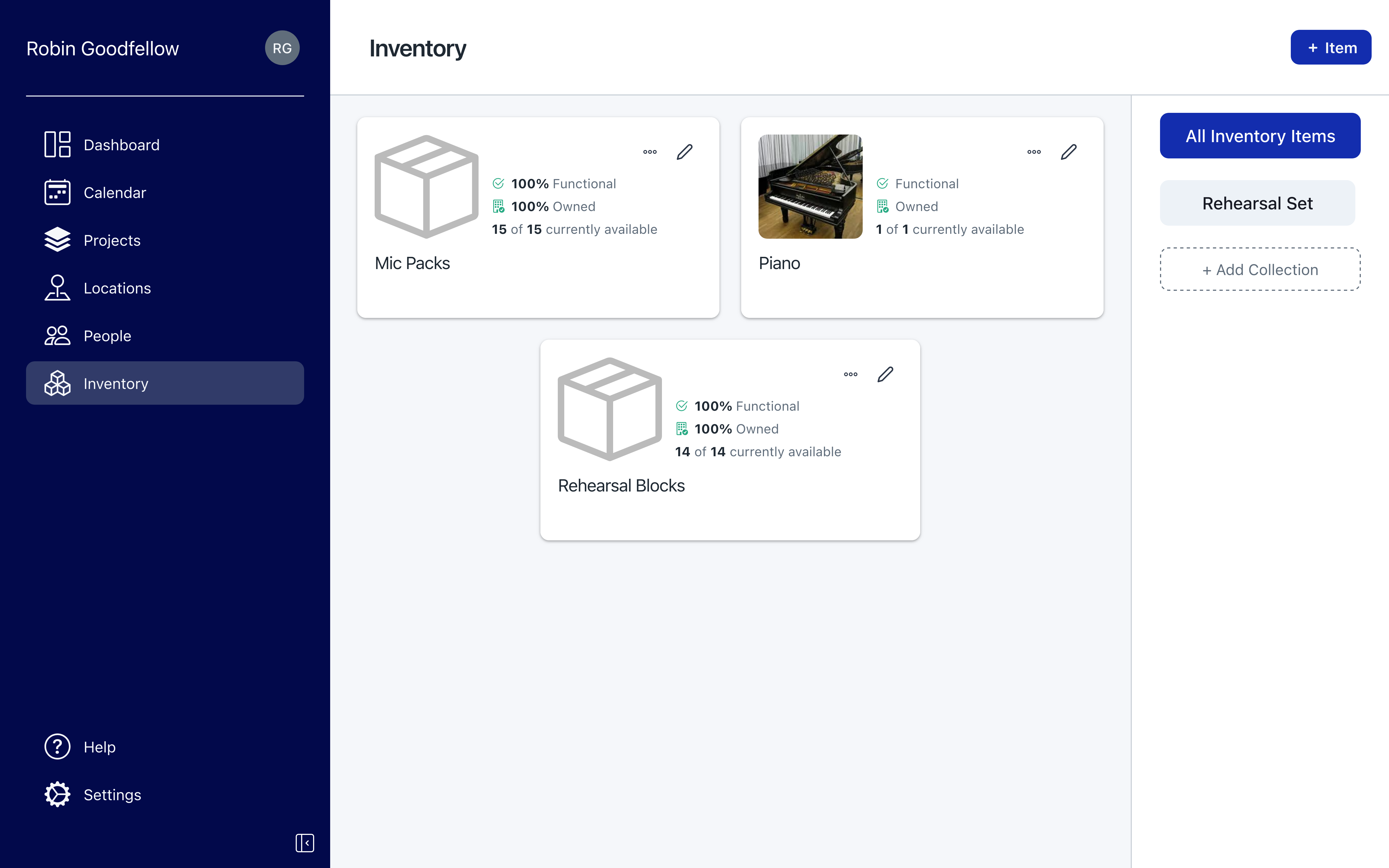Screen dimensions: 1389x868
Task: Open the three-dot menu on Mic Packs
Action: [x=650, y=152]
